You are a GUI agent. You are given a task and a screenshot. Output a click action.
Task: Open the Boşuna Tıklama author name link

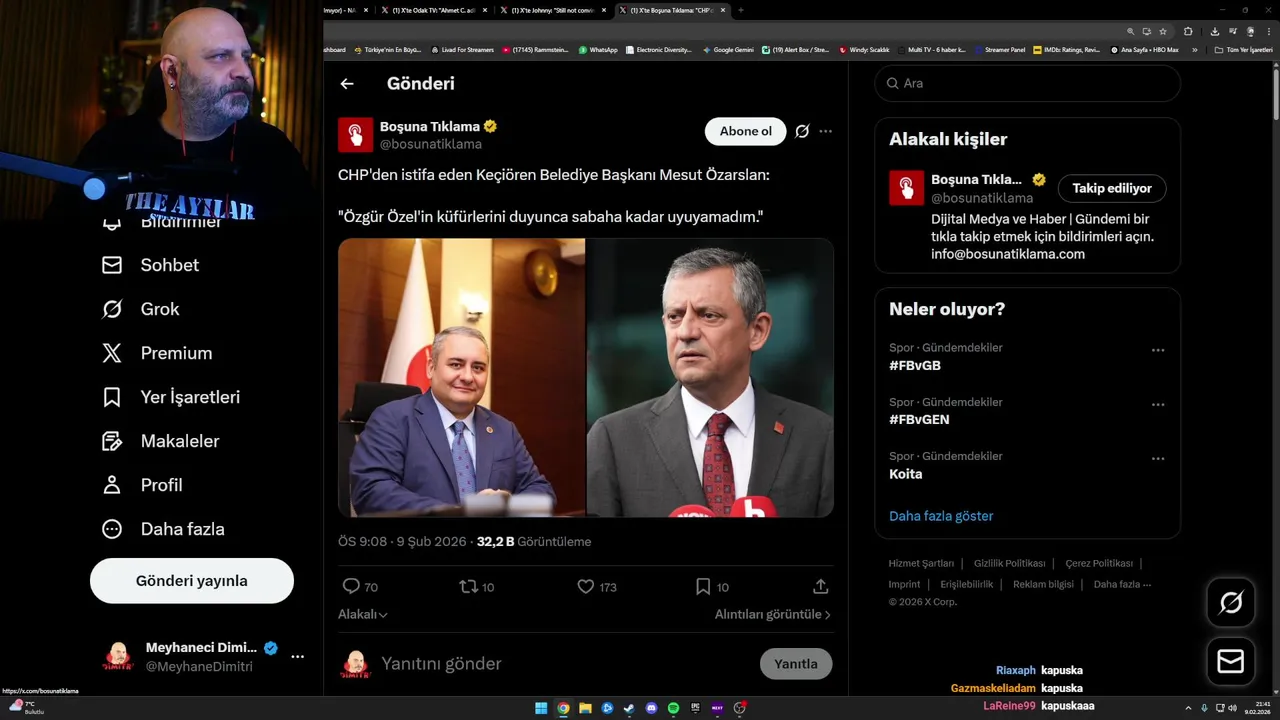coord(430,127)
